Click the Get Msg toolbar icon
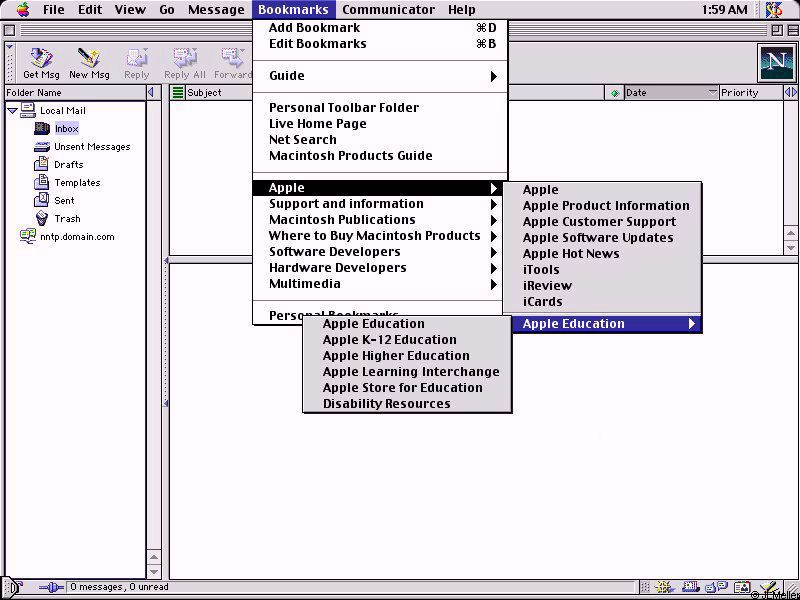This screenshot has width=800, height=600. 41,63
